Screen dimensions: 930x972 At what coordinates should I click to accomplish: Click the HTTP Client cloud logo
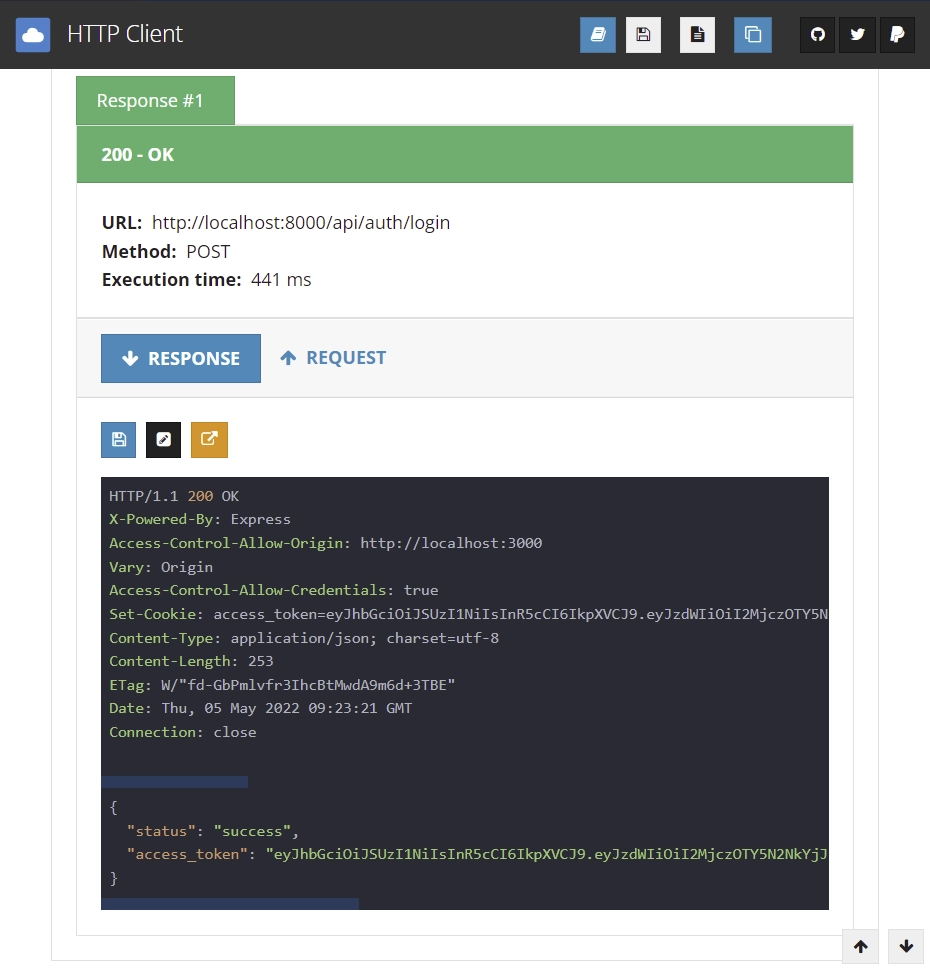click(x=33, y=35)
